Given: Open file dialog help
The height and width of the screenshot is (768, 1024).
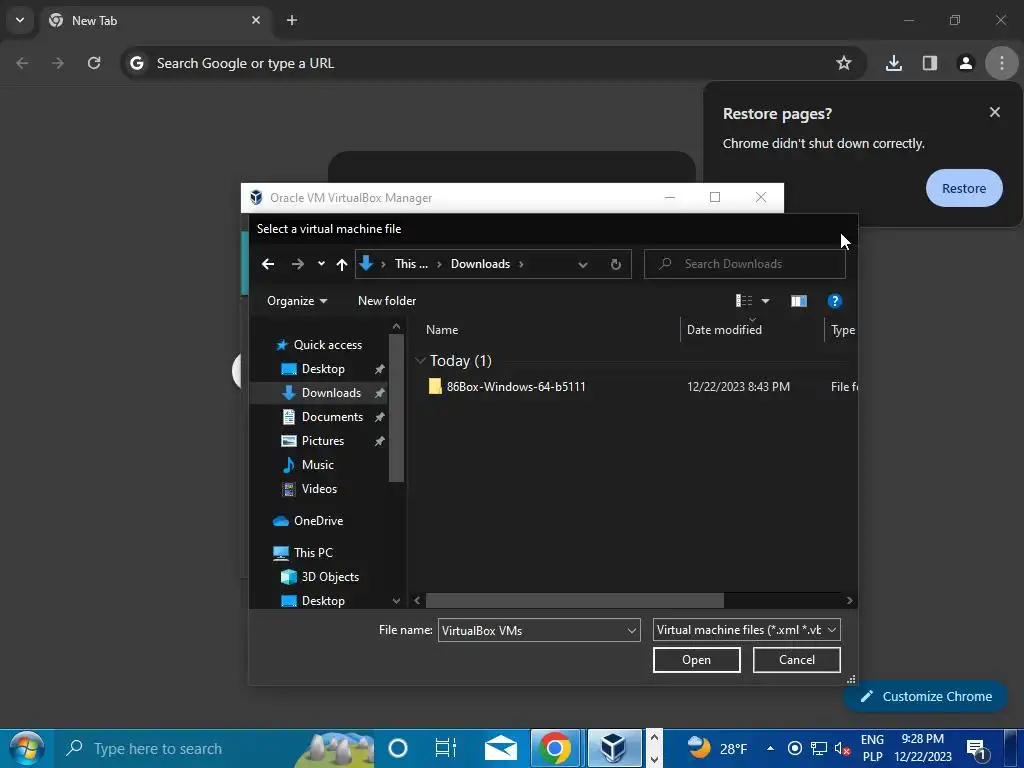Looking at the screenshot, I should (834, 300).
